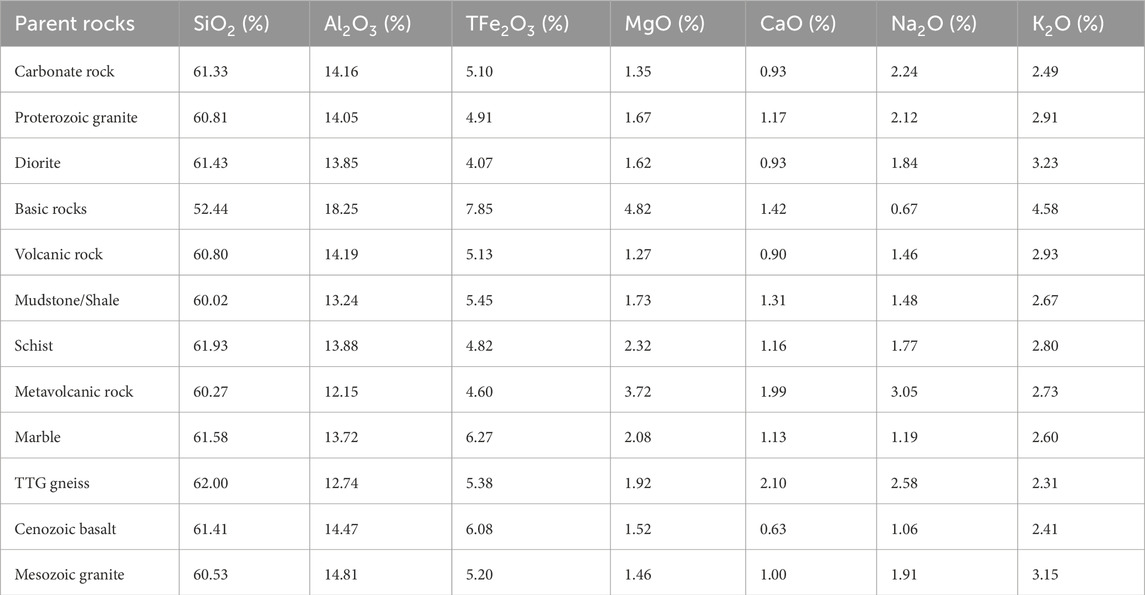Click the Diorite row label

pyautogui.click(x=38, y=164)
